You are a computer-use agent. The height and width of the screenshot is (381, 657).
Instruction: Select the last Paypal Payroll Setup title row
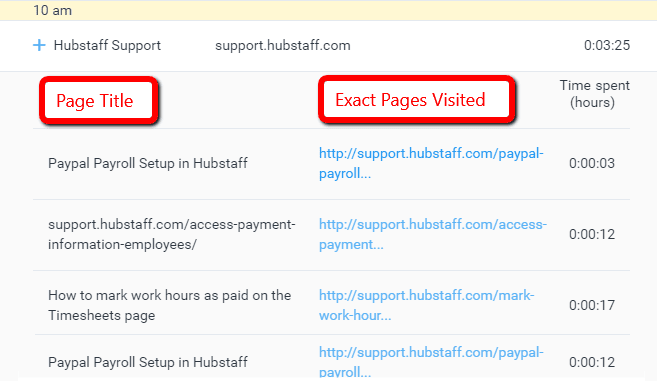coord(148,362)
